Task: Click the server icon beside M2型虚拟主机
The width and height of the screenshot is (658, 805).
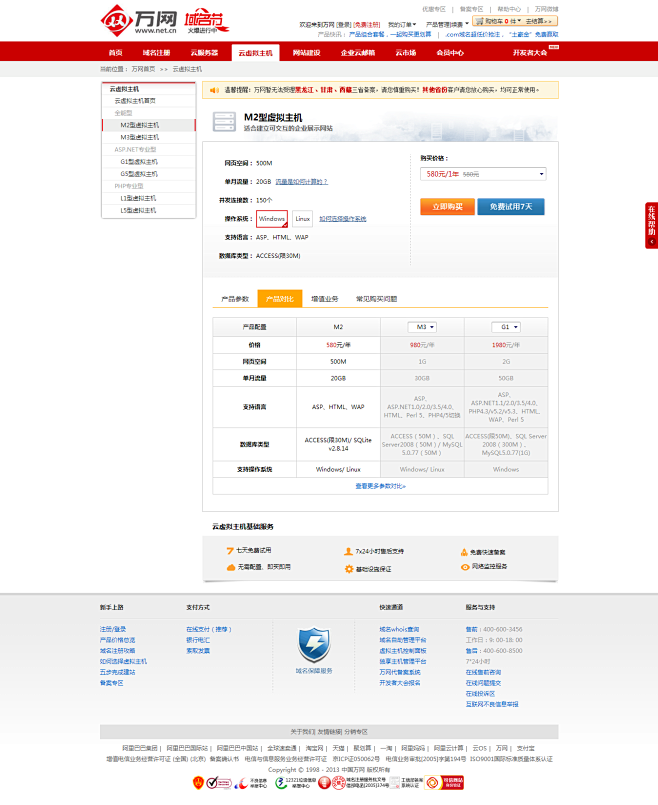Action: [226, 122]
